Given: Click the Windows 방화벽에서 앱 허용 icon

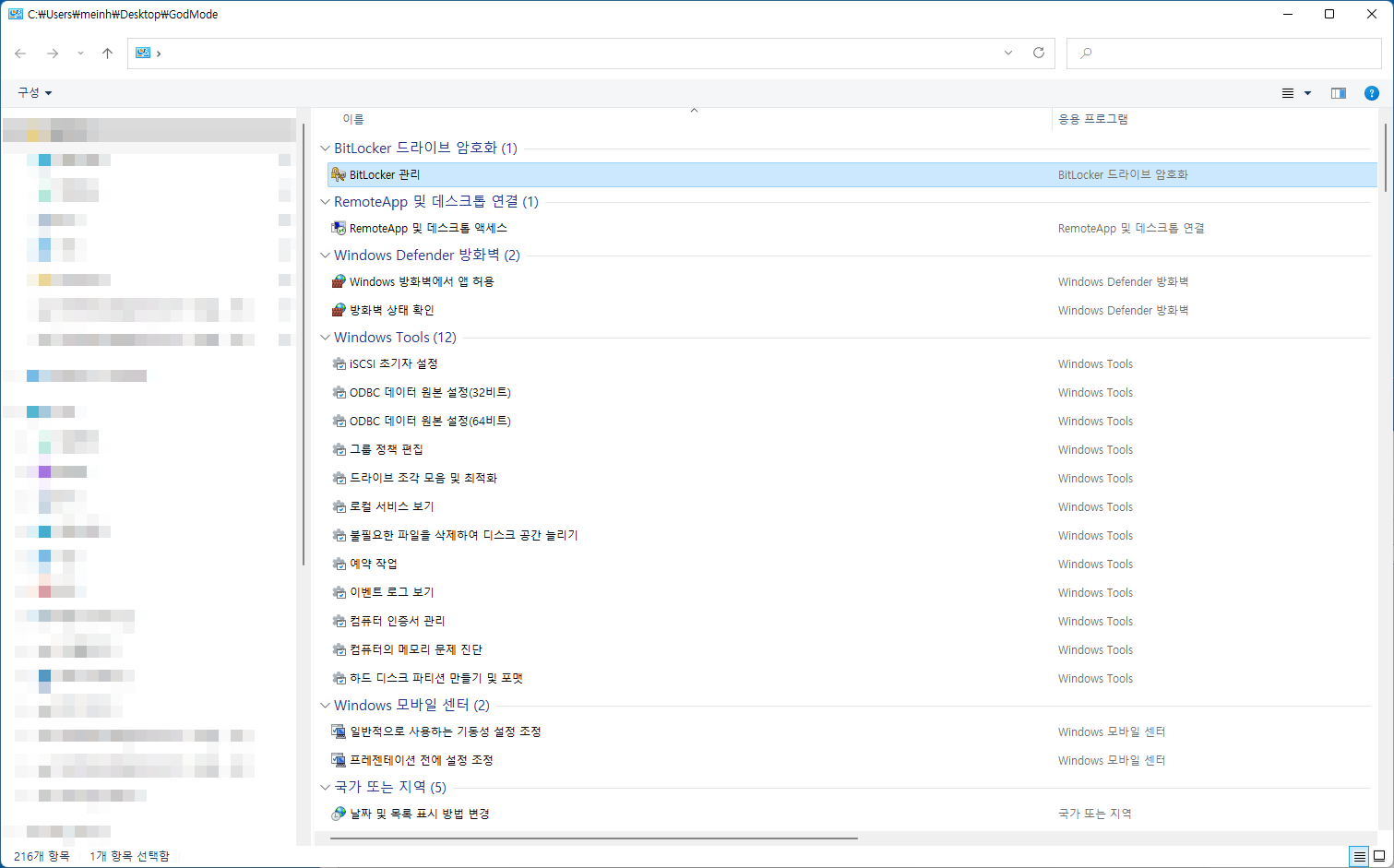Looking at the screenshot, I should coord(339,281).
